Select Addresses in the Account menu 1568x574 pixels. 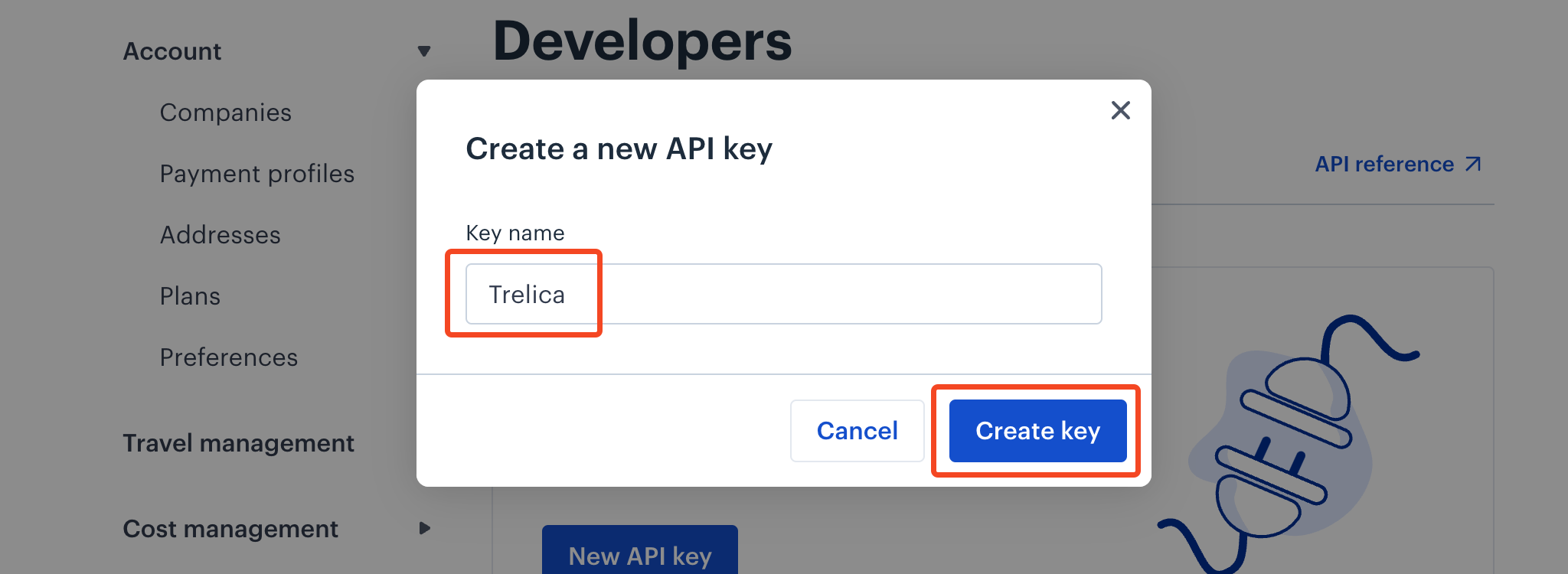point(220,235)
